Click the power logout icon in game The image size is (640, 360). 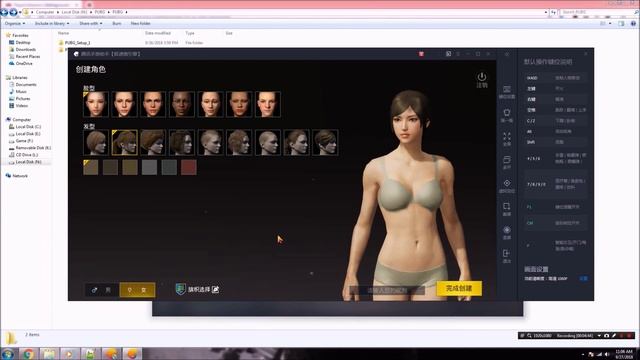(x=482, y=77)
